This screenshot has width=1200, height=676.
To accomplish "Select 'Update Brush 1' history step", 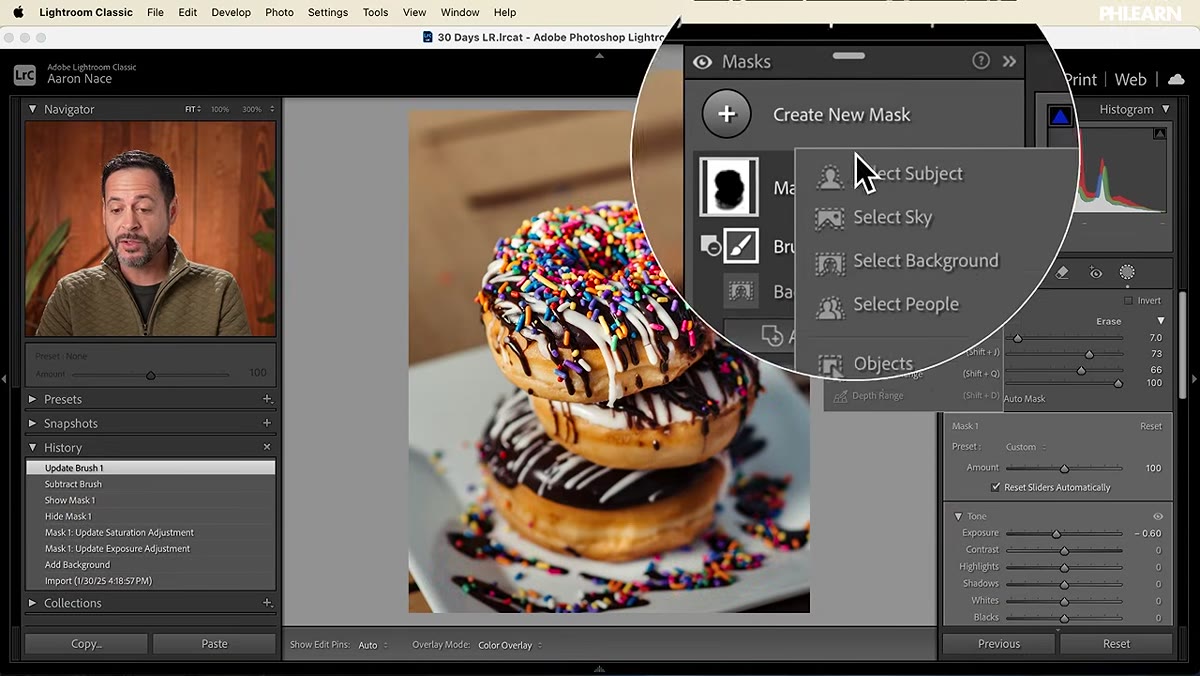I will click(x=150, y=468).
